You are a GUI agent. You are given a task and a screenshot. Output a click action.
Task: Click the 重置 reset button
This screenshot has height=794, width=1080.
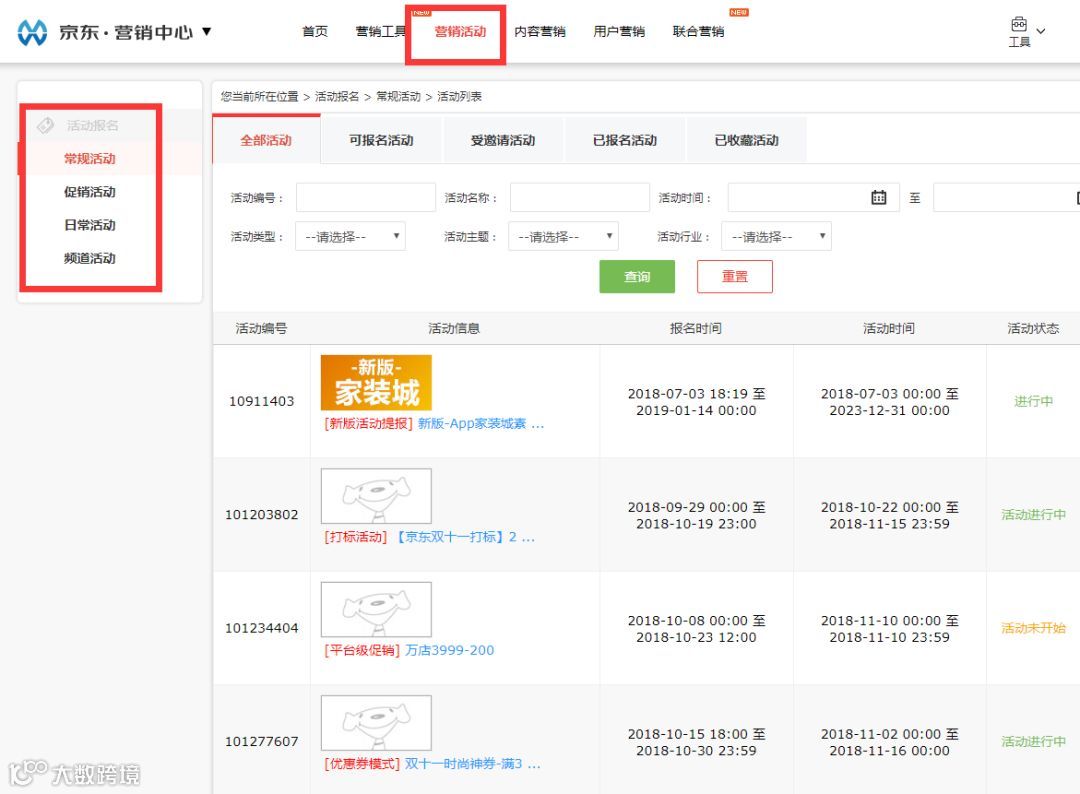point(734,276)
